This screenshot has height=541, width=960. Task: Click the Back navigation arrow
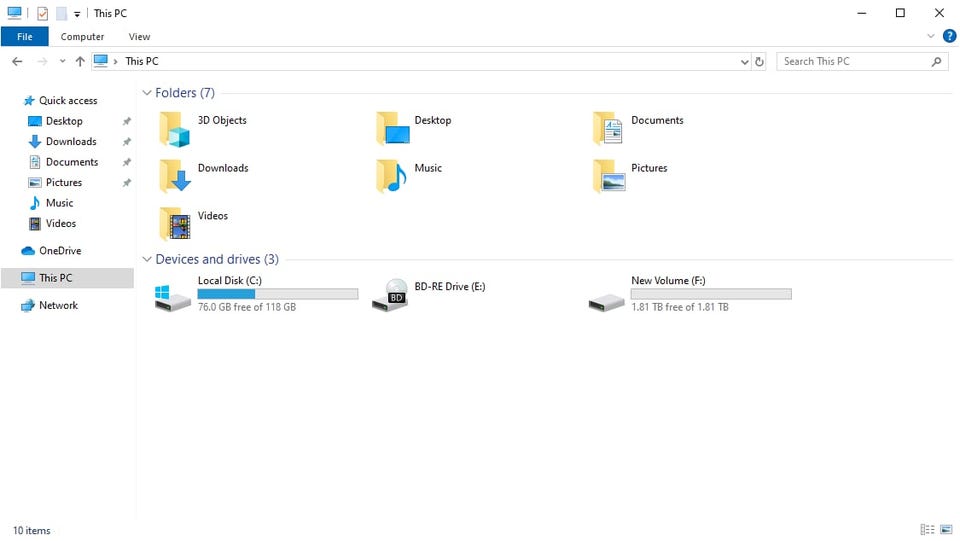pyautogui.click(x=17, y=61)
